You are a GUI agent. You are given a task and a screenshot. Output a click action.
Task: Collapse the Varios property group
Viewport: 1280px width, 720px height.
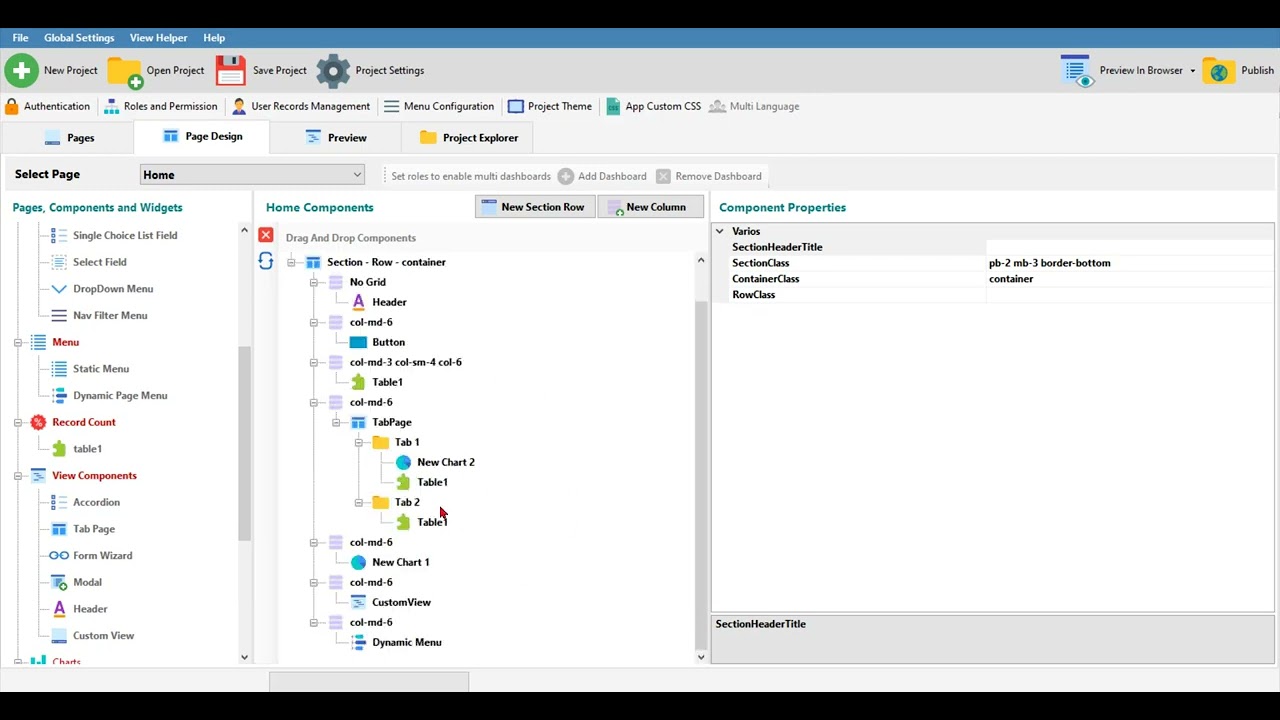coord(719,231)
